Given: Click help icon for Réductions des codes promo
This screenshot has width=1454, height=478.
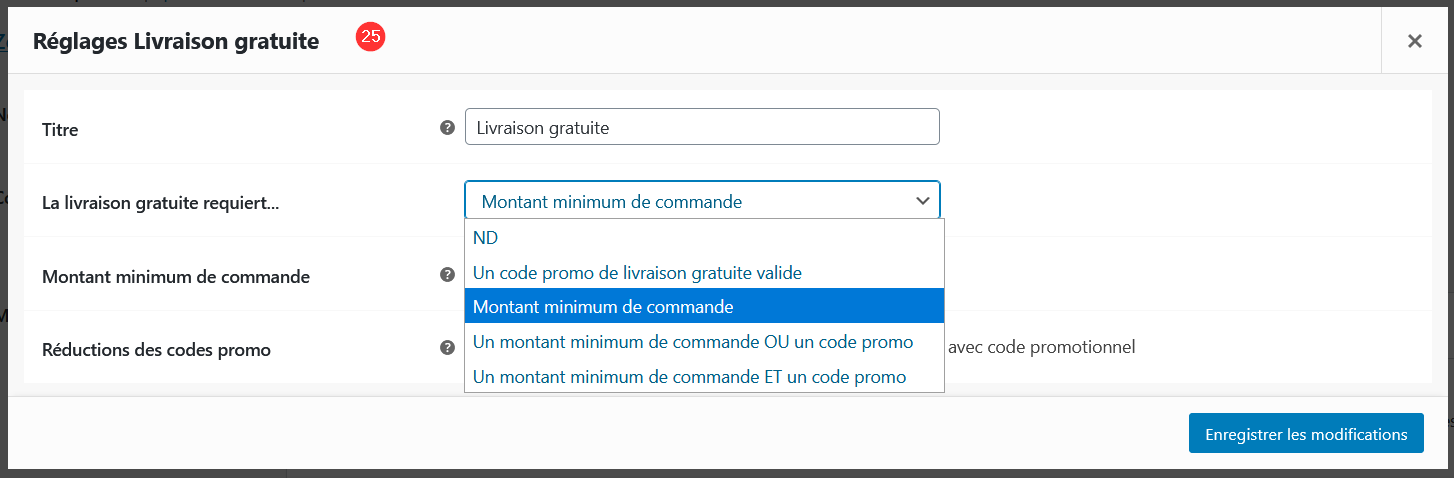Looking at the screenshot, I should tap(448, 348).
